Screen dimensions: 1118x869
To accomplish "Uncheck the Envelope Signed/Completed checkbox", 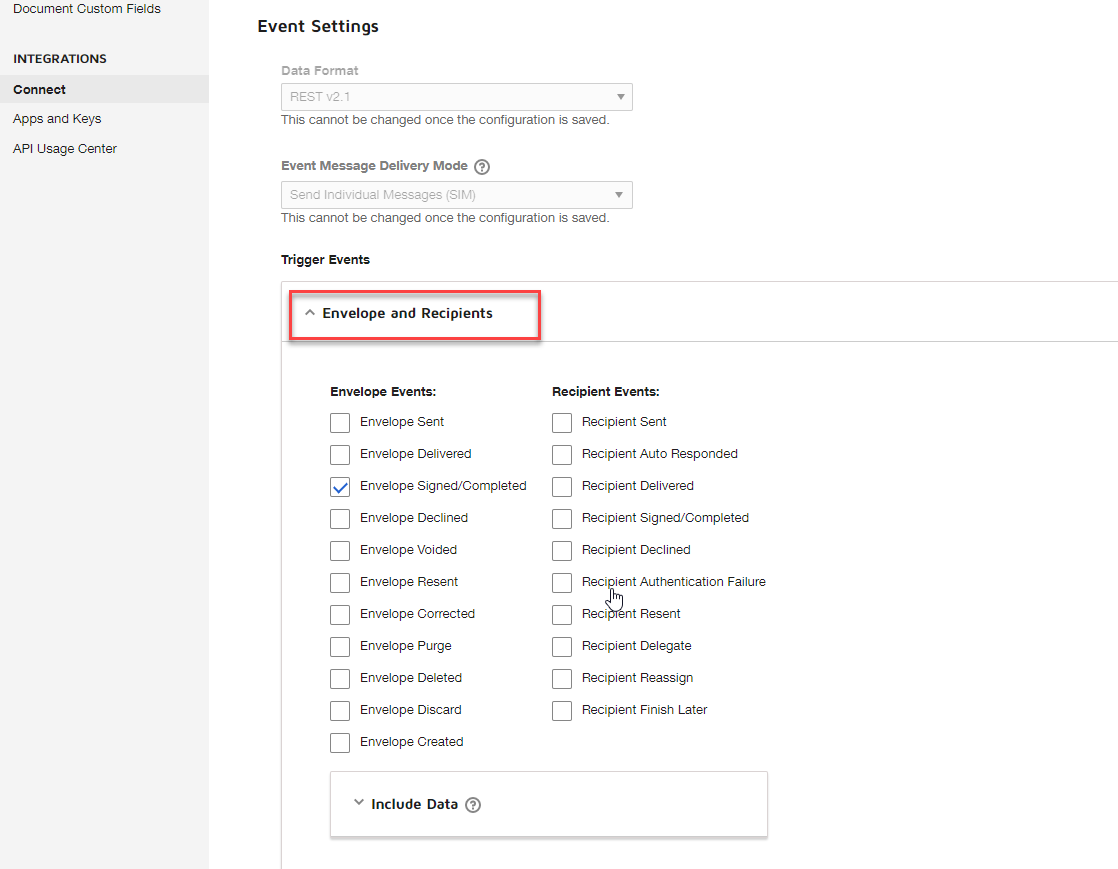I will tap(340, 487).
